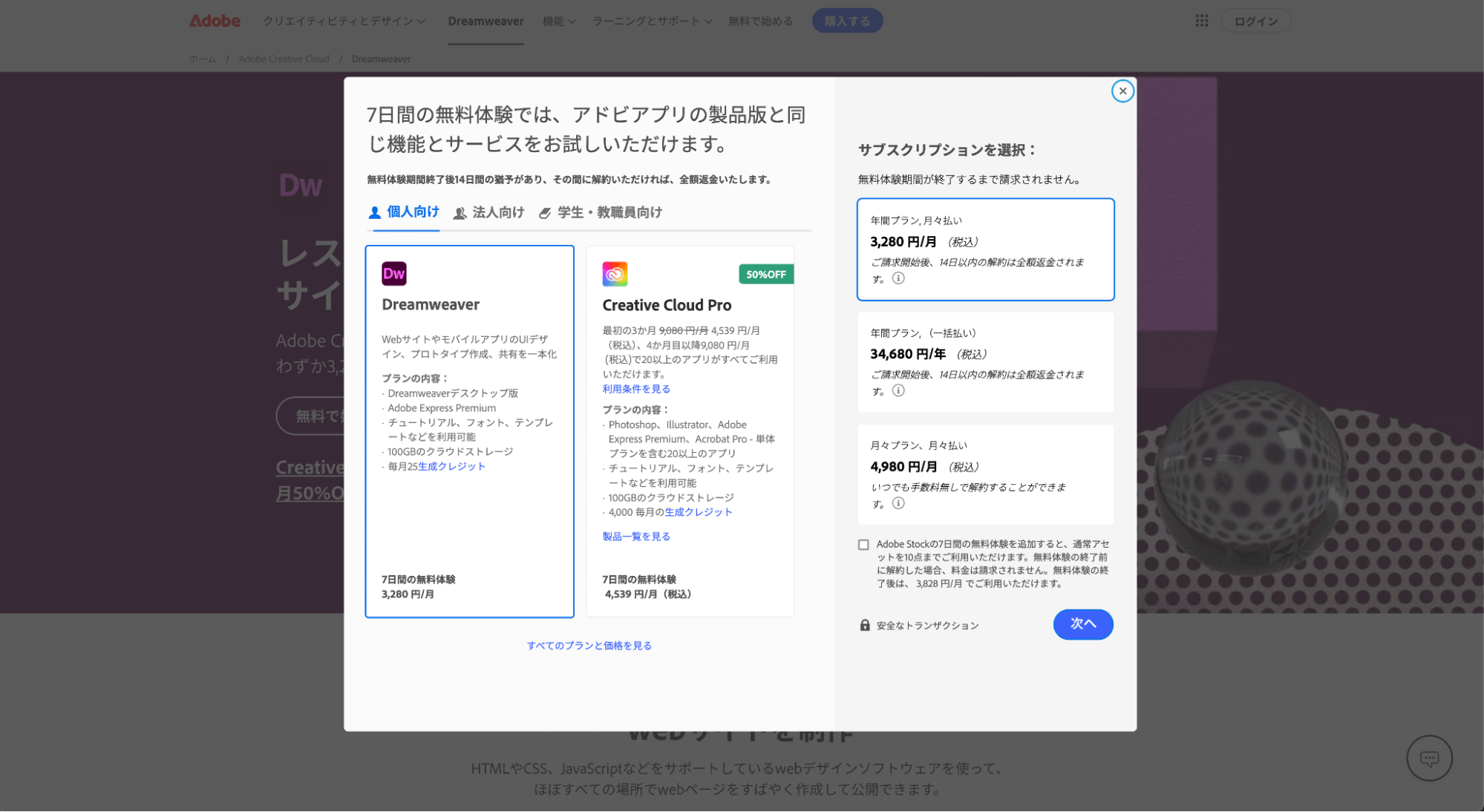Click the info icon beside the 3,280円 plan
Viewport: 1484px width, 812px height.
[899, 278]
